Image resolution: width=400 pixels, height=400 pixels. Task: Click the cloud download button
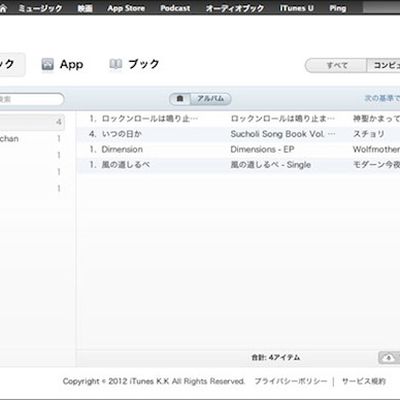[x=389, y=358]
